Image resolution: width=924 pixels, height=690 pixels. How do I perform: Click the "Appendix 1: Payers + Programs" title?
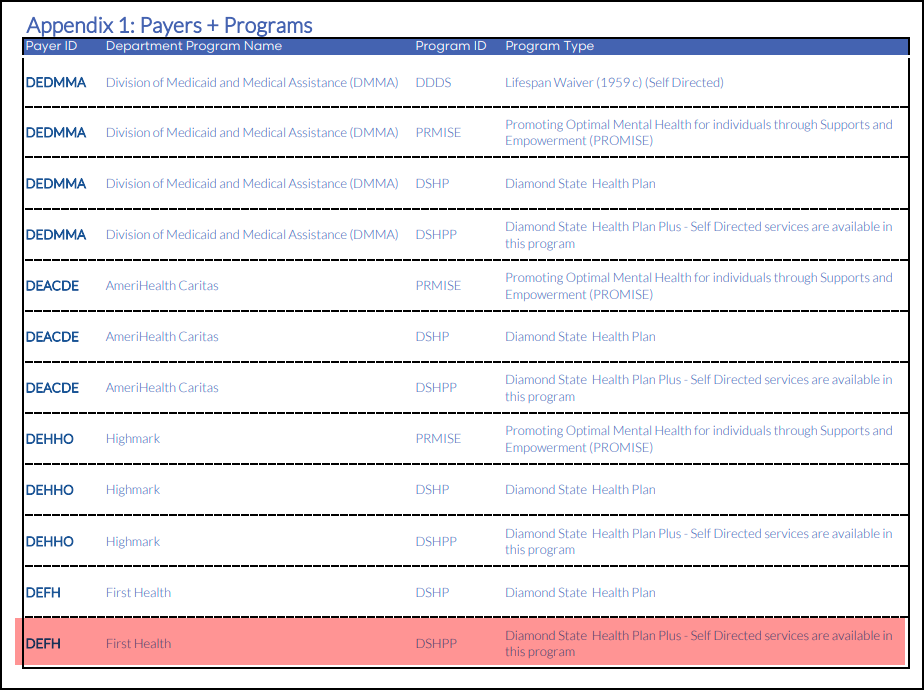tap(169, 25)
